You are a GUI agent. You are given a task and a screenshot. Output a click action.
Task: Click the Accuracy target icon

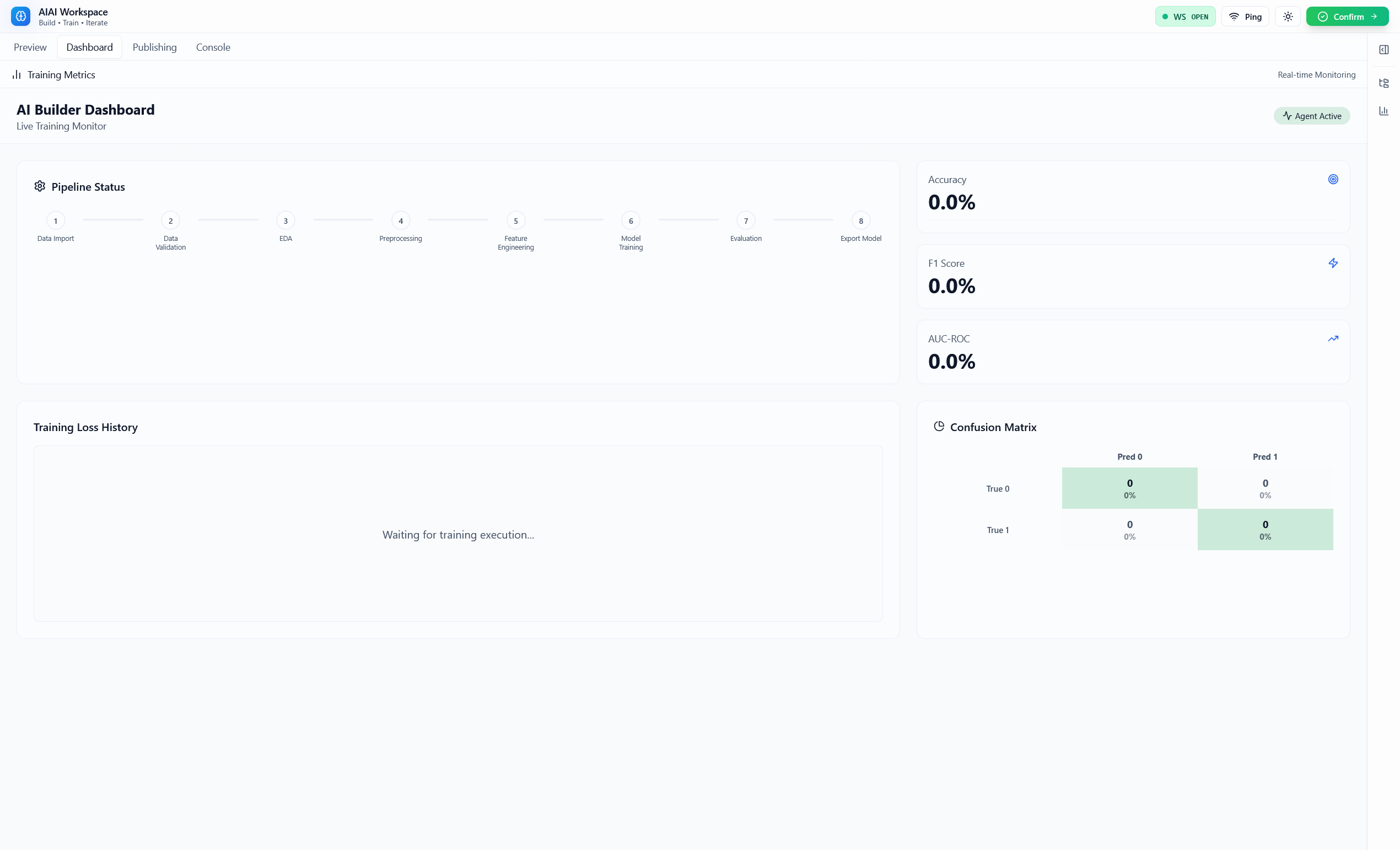tap(1332, 180)
